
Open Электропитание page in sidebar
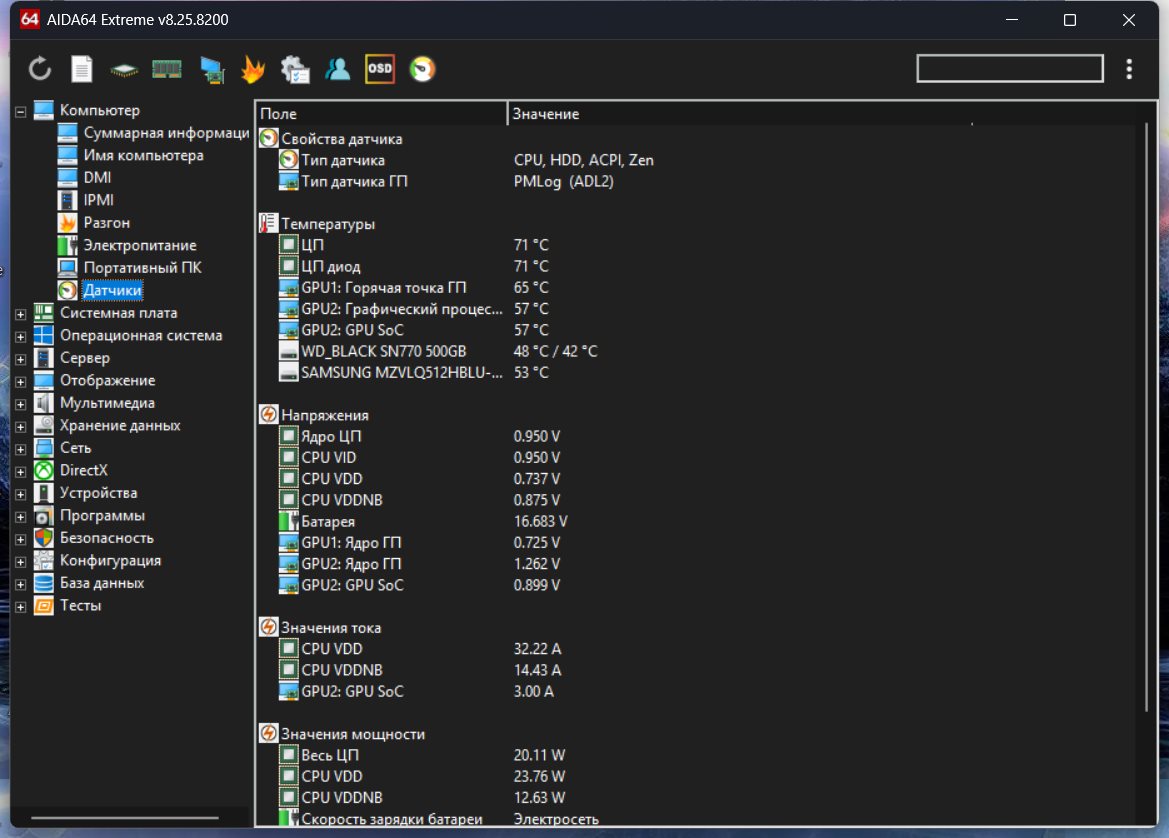[139, 245]
